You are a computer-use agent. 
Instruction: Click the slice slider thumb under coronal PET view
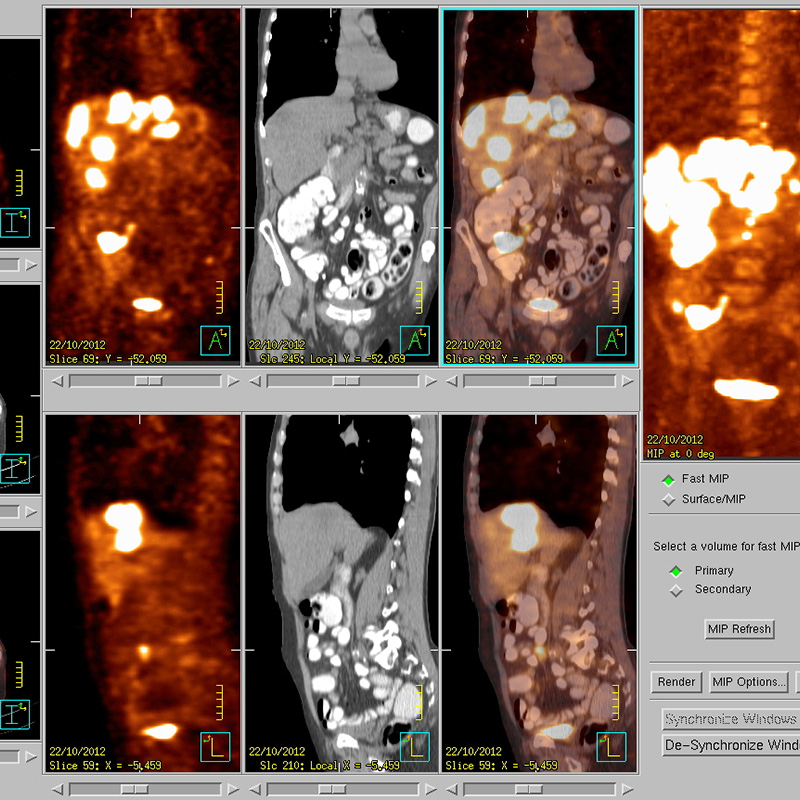click(x=148, y=381)
